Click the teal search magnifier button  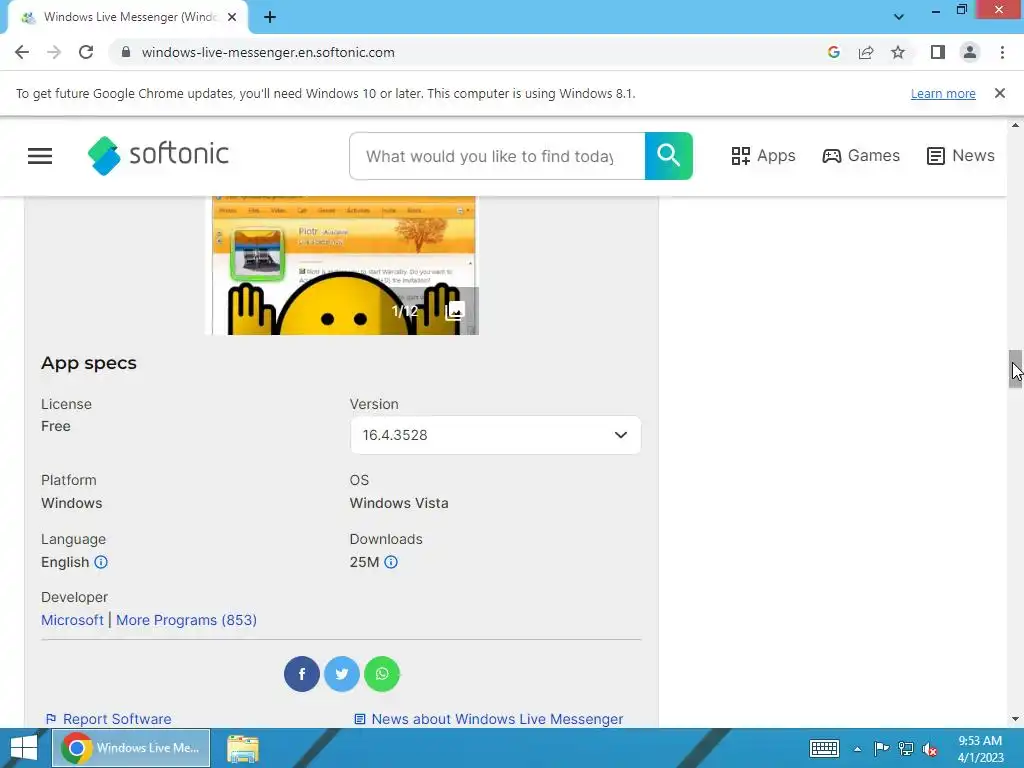click(668, 156)
